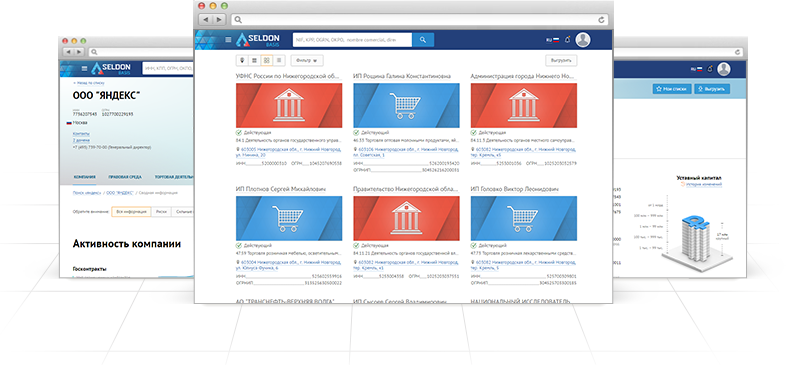Open notifications bell in center window
This screenshot has width=808, height=365.
coord(567,40)
